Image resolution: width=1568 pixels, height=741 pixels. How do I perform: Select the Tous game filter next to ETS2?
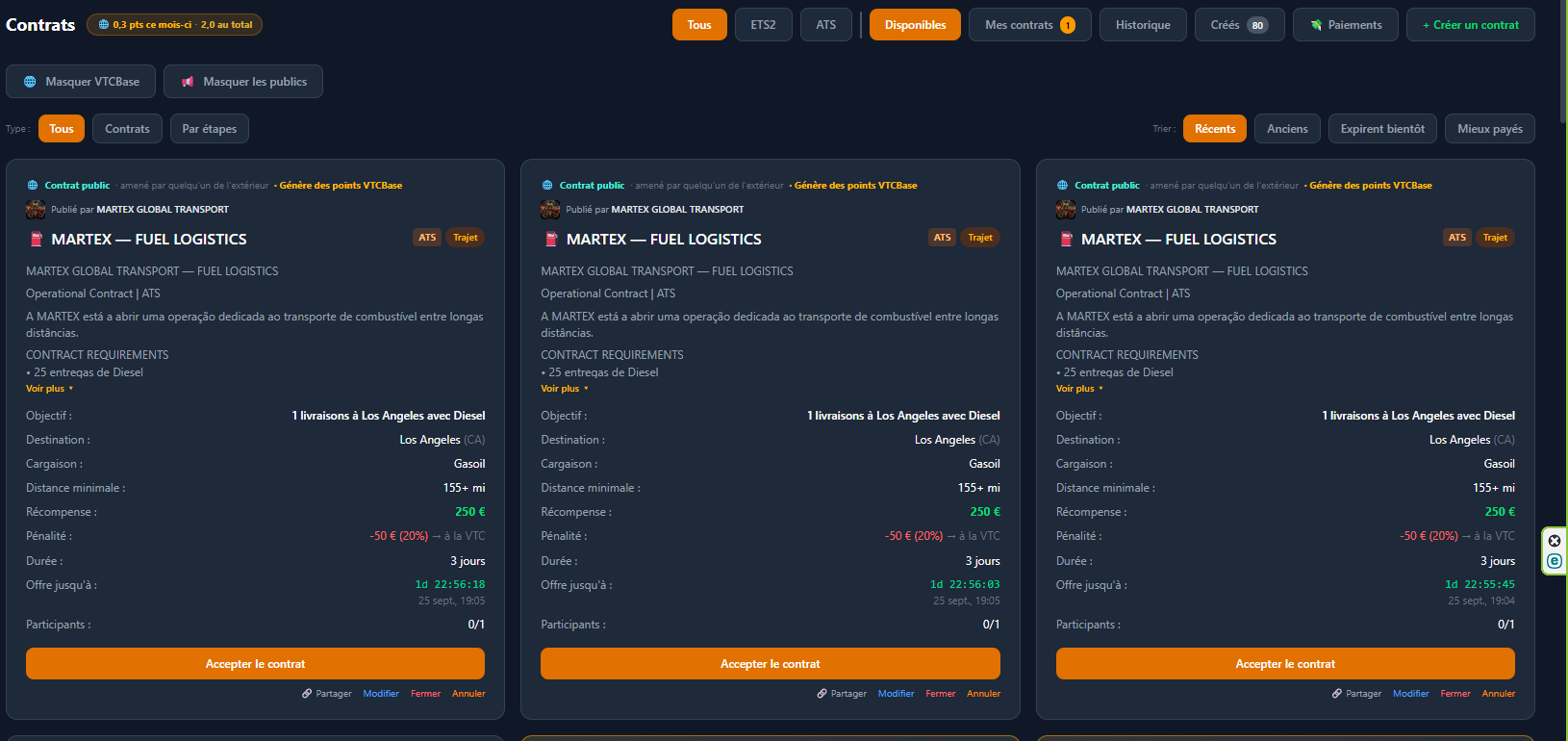click(699, 25)
